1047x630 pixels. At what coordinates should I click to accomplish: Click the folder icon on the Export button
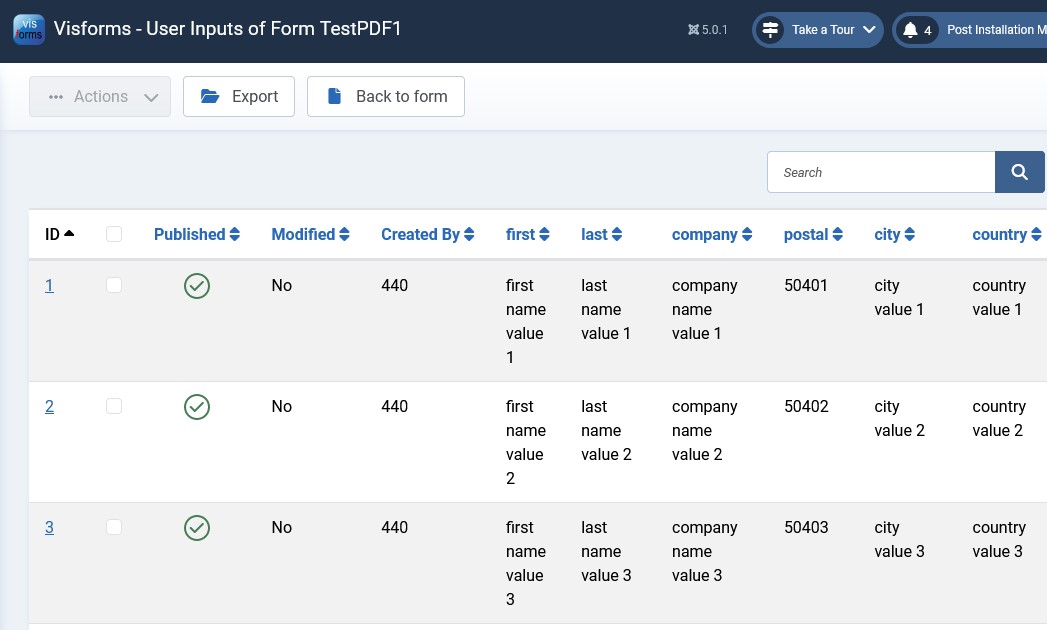(210, 96)
